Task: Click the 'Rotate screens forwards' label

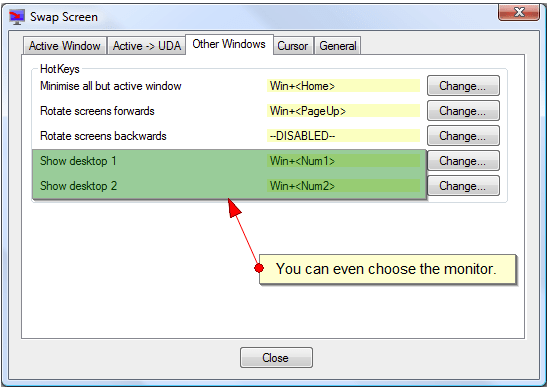Action: [97, 111]
